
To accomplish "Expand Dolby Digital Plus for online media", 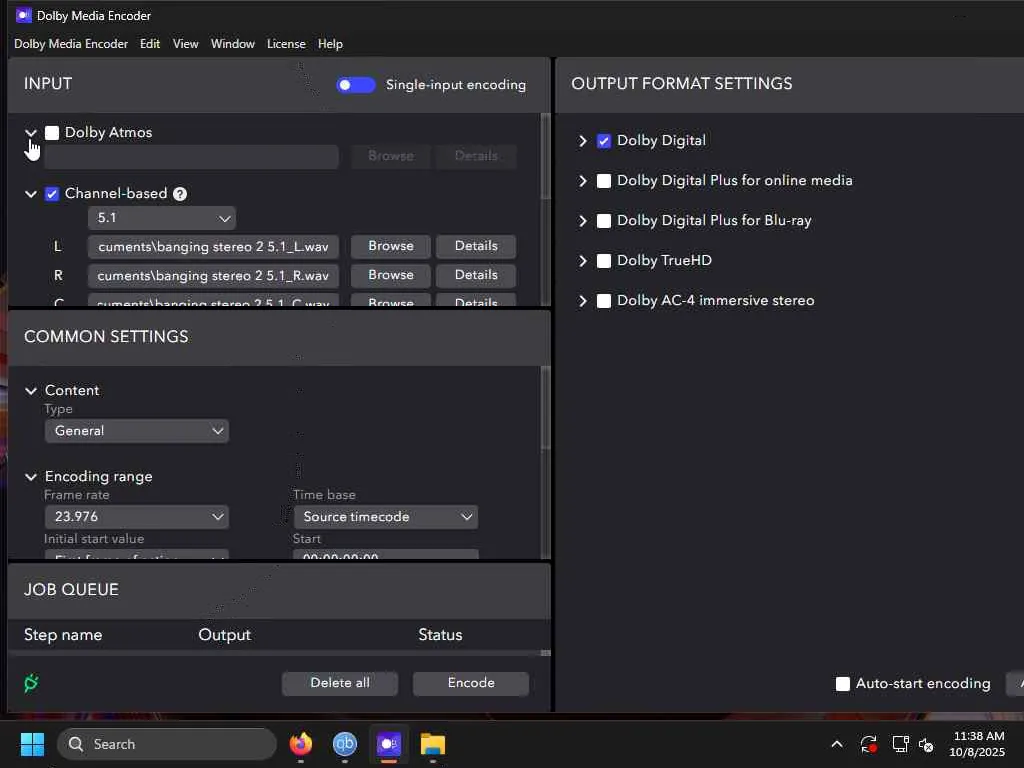I will (583, 181).
